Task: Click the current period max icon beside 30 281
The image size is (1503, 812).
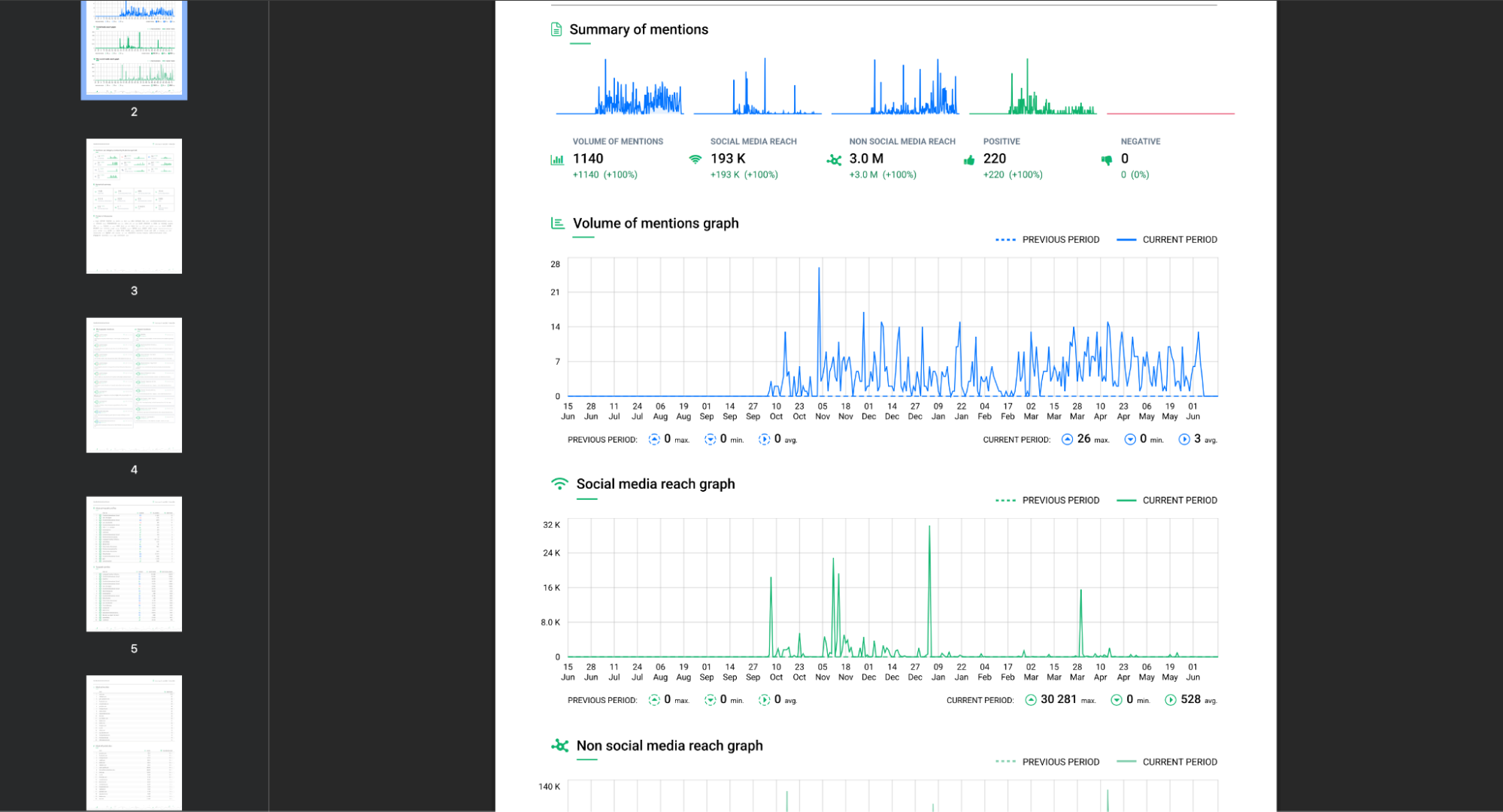Action: [x=1031, y=700]
